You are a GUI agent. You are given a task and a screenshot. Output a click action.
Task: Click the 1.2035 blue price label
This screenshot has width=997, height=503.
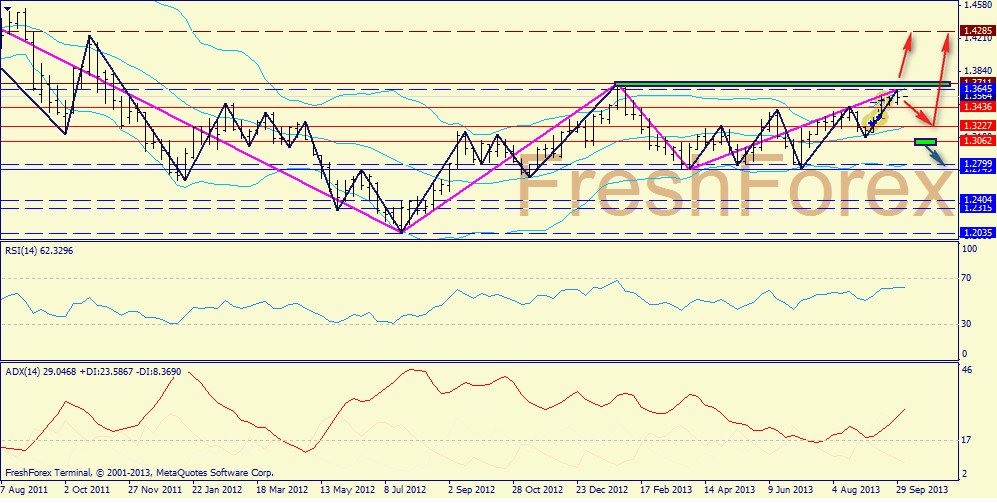[x=978, y=233]
